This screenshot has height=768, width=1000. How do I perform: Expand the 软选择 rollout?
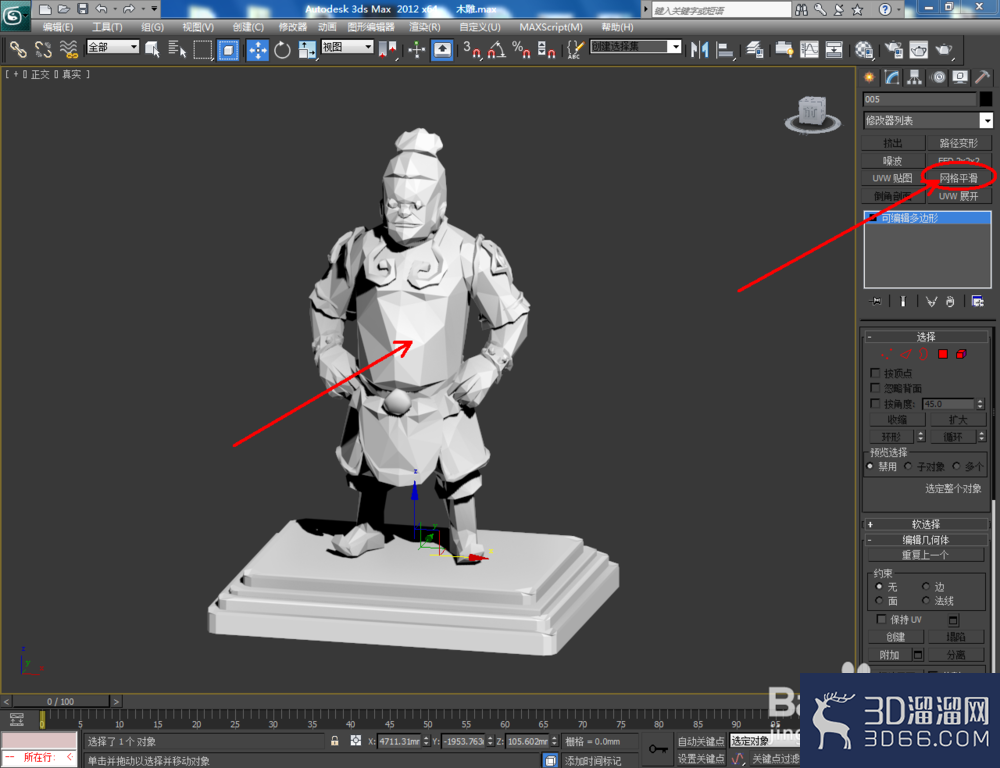click(925, 524)
